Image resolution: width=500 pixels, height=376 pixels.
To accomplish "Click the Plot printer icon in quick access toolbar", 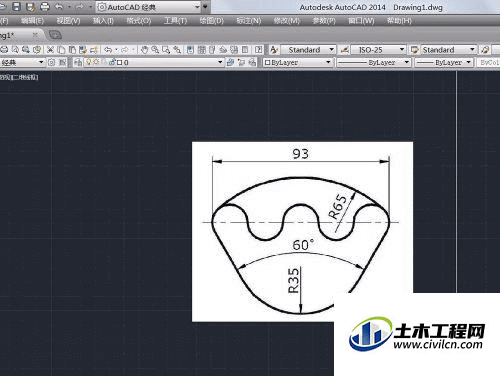I will 44,6.
